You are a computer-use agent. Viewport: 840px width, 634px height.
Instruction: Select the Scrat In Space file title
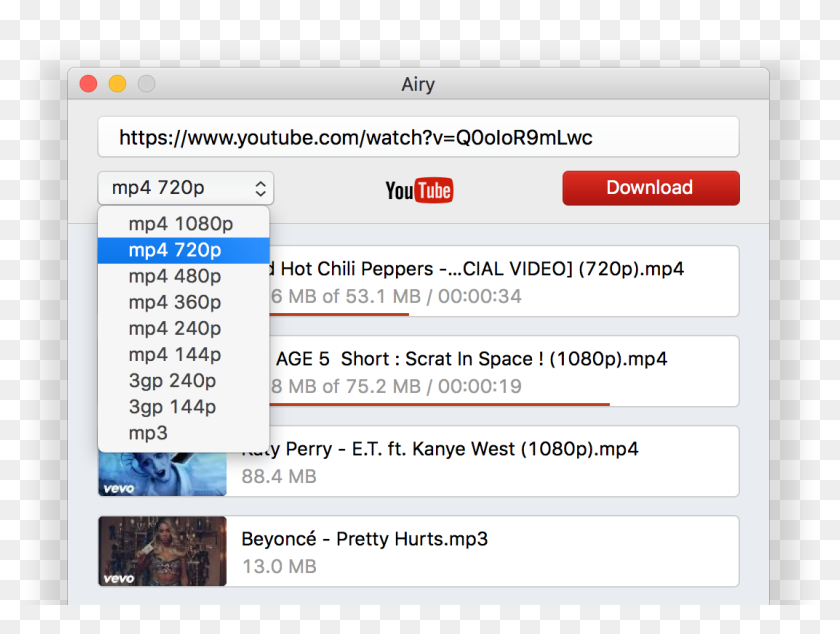click(471, 359)
